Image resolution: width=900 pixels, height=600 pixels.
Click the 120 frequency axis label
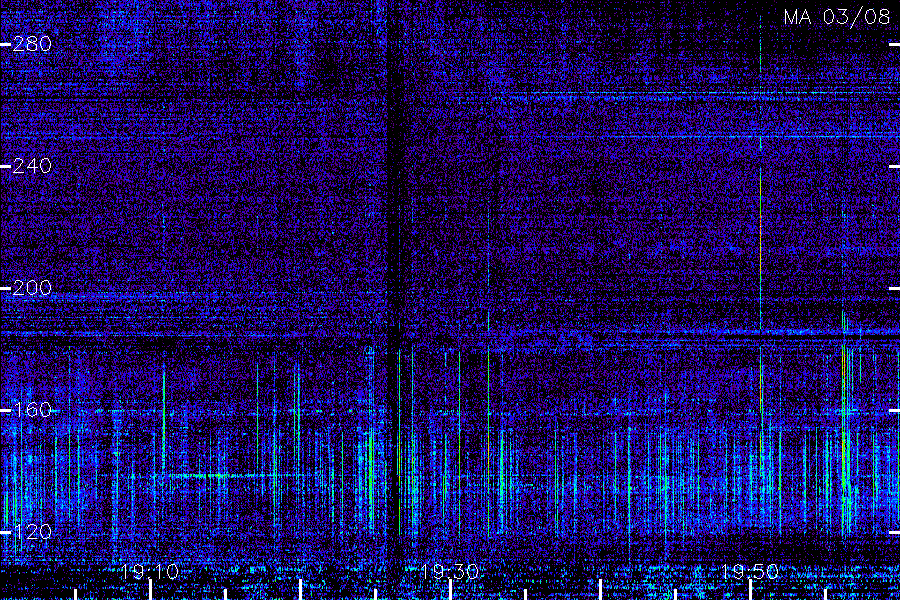pos(32,532)
